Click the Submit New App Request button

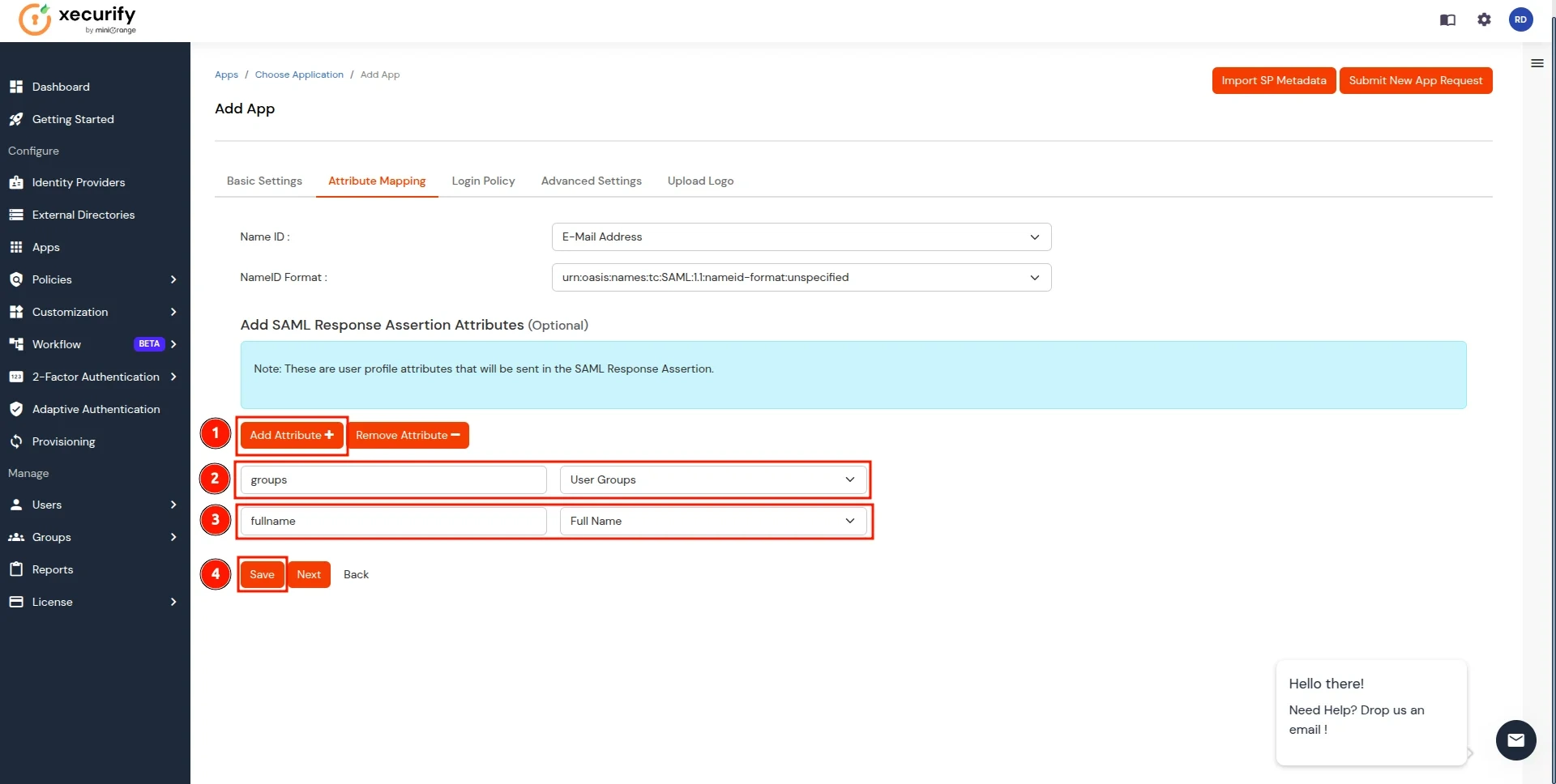[x=1417, y=80]
